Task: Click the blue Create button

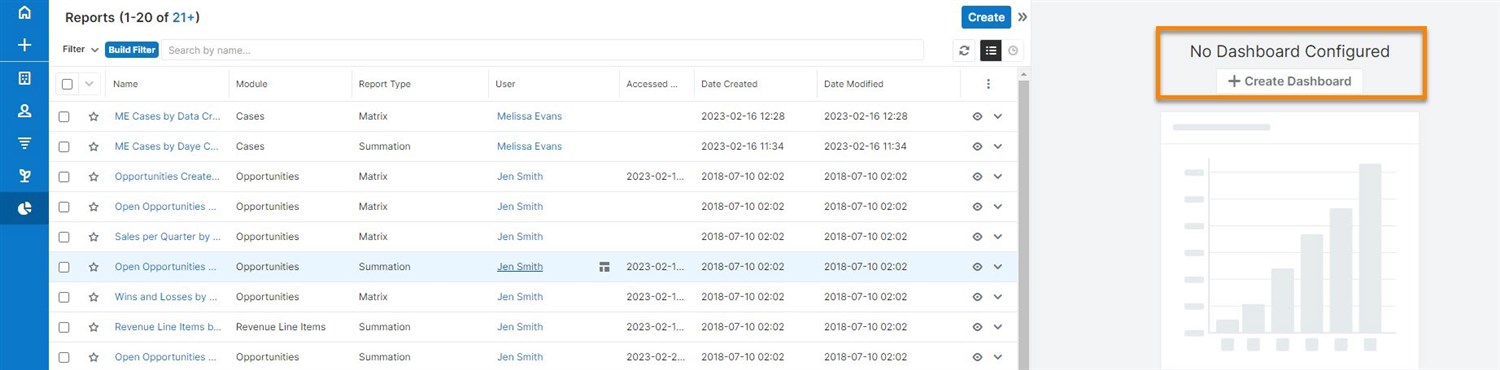Action: pyautogui.click(x=986, y=17)
